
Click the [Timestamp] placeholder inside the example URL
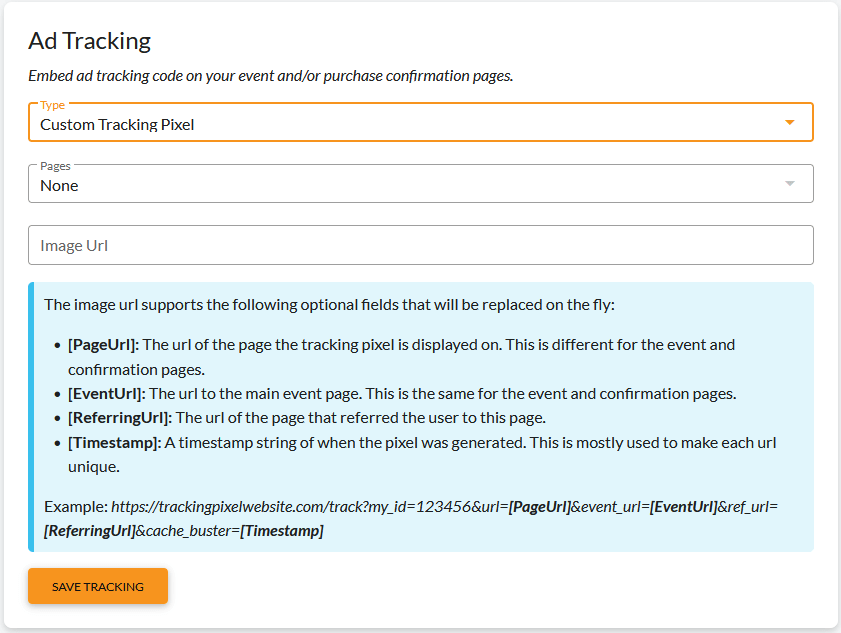point(282,531)
